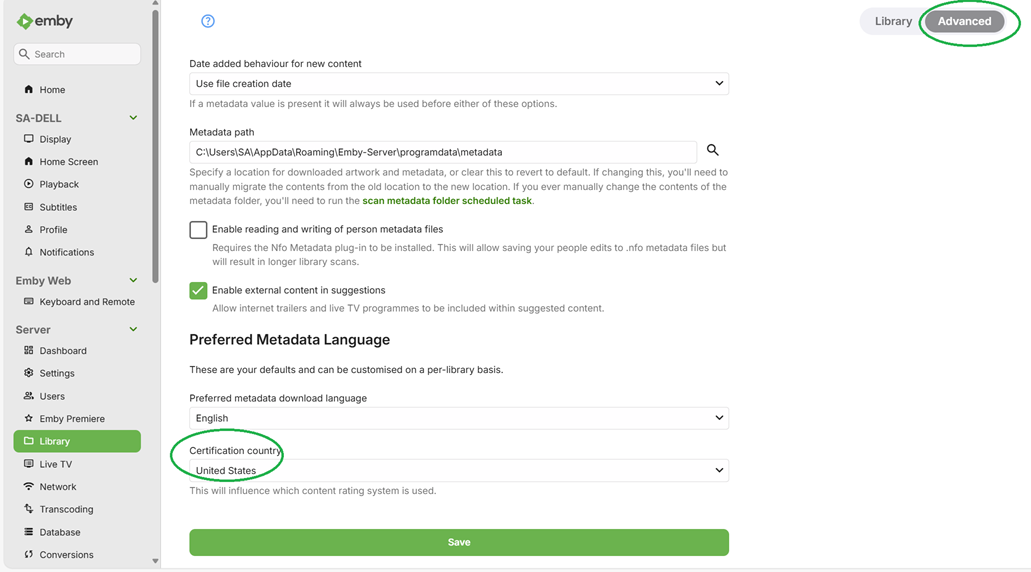Screen dimensions: 1031x572
Task: Collapse the SA-DELL sidebar section
Action: click(x=133, y=118)
